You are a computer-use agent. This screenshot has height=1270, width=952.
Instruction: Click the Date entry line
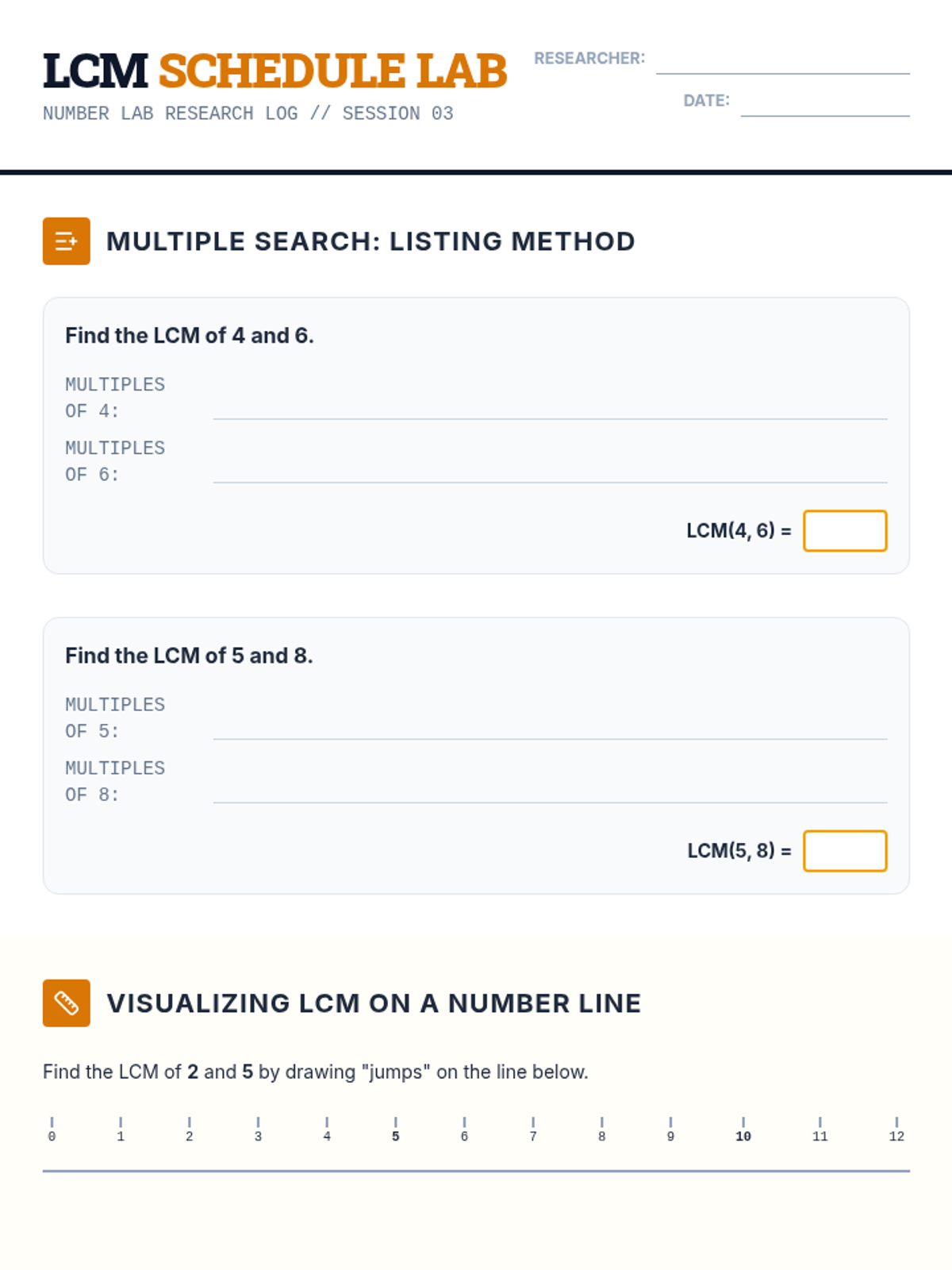click(x=825, y=106)
